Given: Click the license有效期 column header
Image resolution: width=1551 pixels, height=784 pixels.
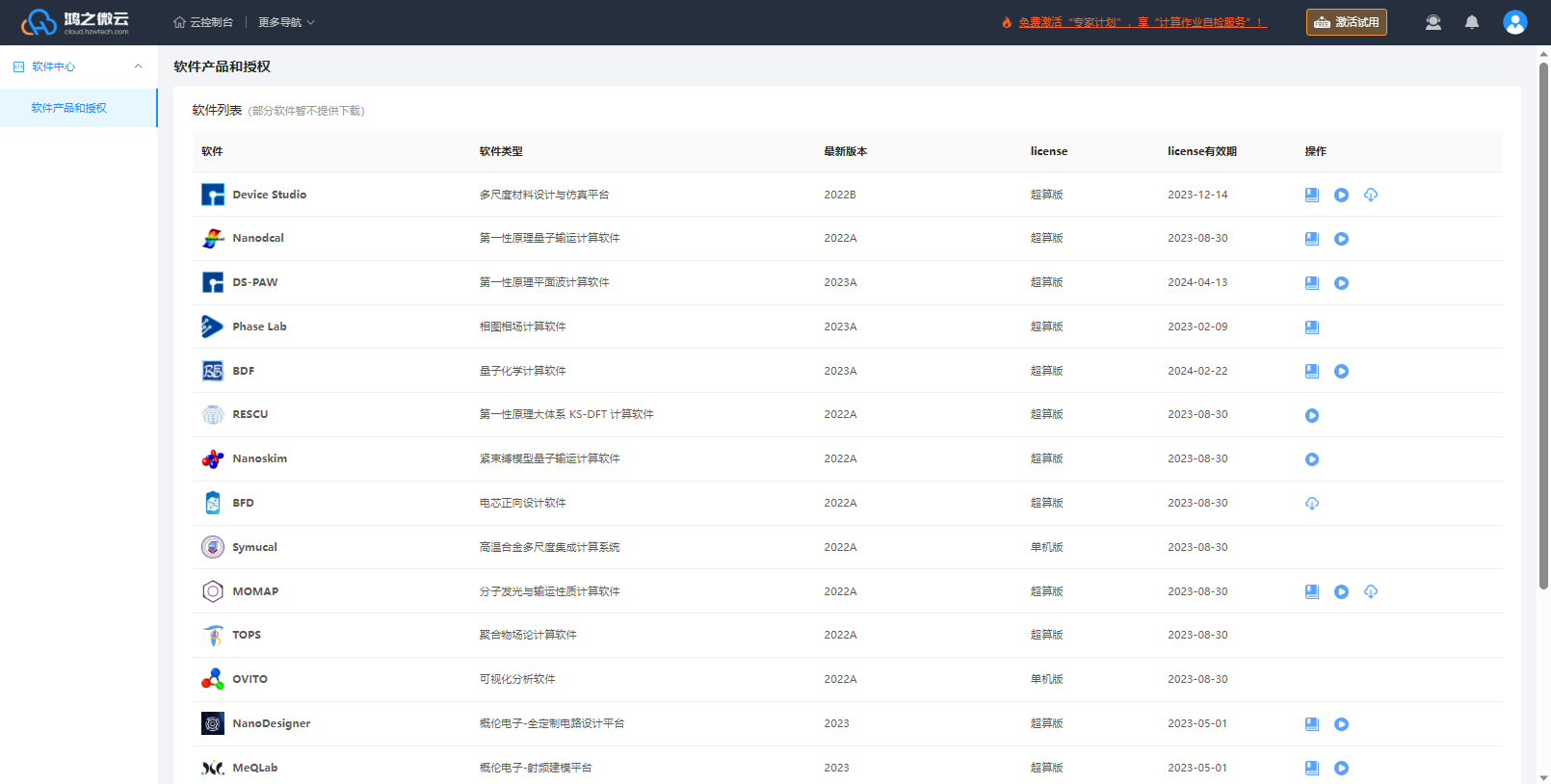Looking at the screenshot, I should point(1202,151).
